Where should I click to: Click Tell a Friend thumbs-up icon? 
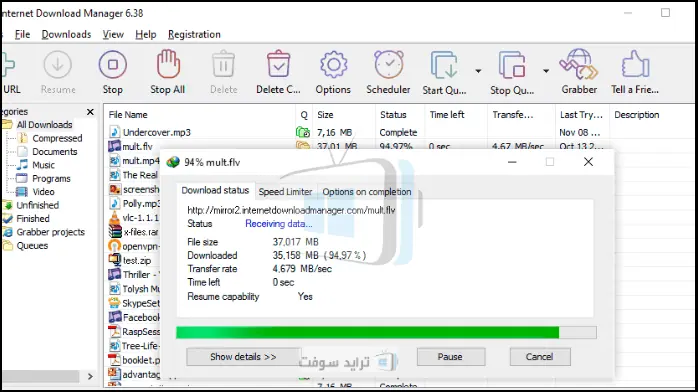pyautogui.click(x=635, y=65)
